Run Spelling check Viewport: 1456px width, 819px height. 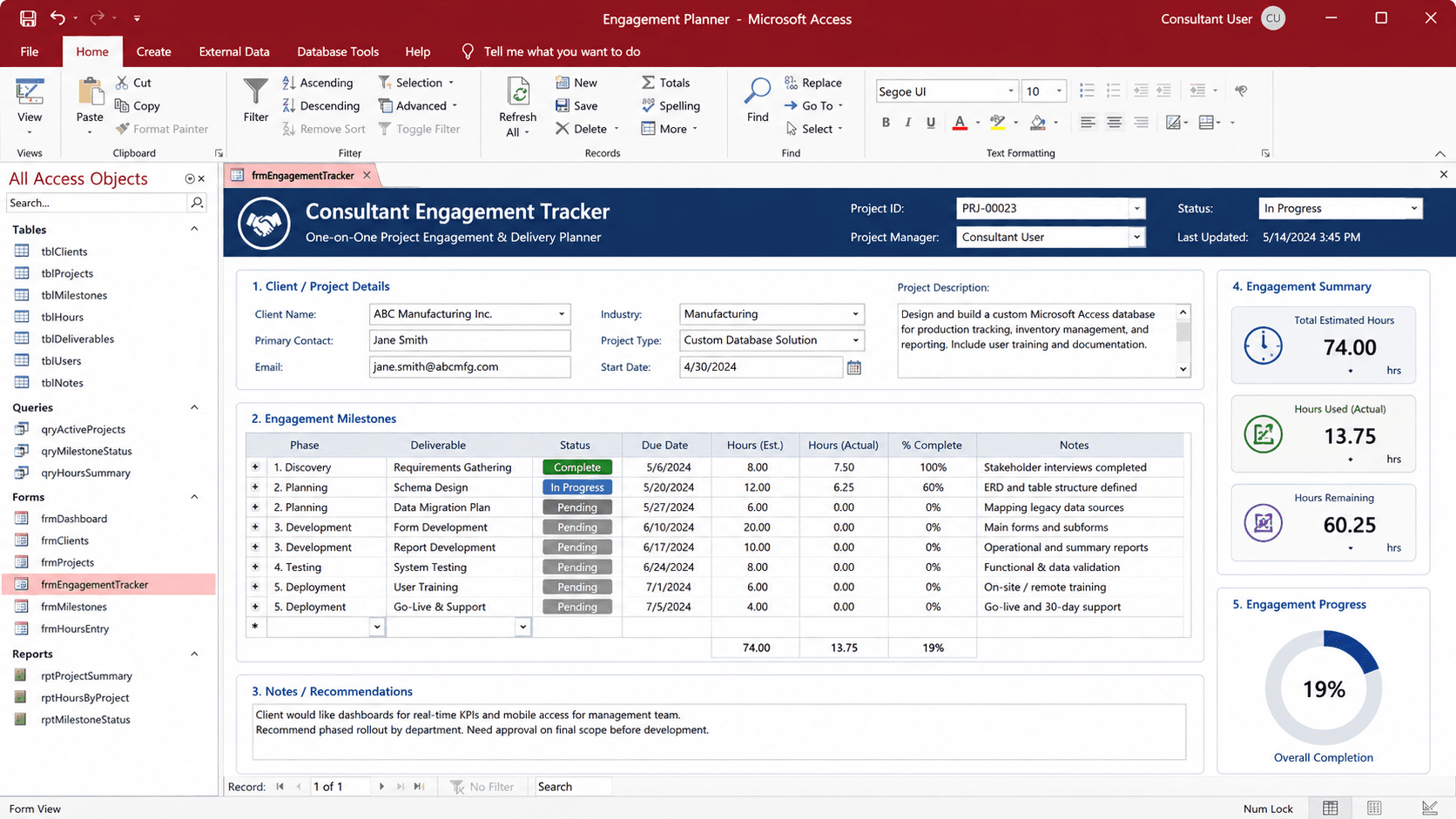671,106
